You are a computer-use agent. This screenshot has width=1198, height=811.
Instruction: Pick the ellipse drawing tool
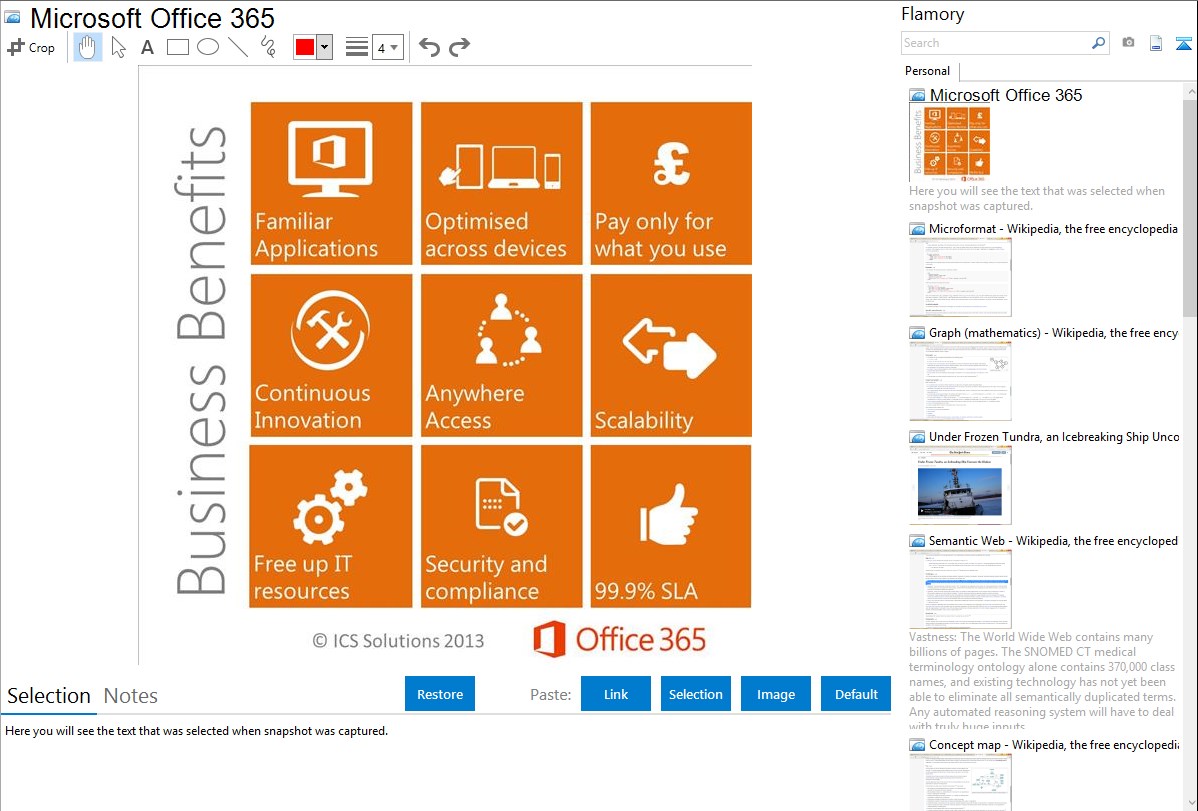coord(208,47)
